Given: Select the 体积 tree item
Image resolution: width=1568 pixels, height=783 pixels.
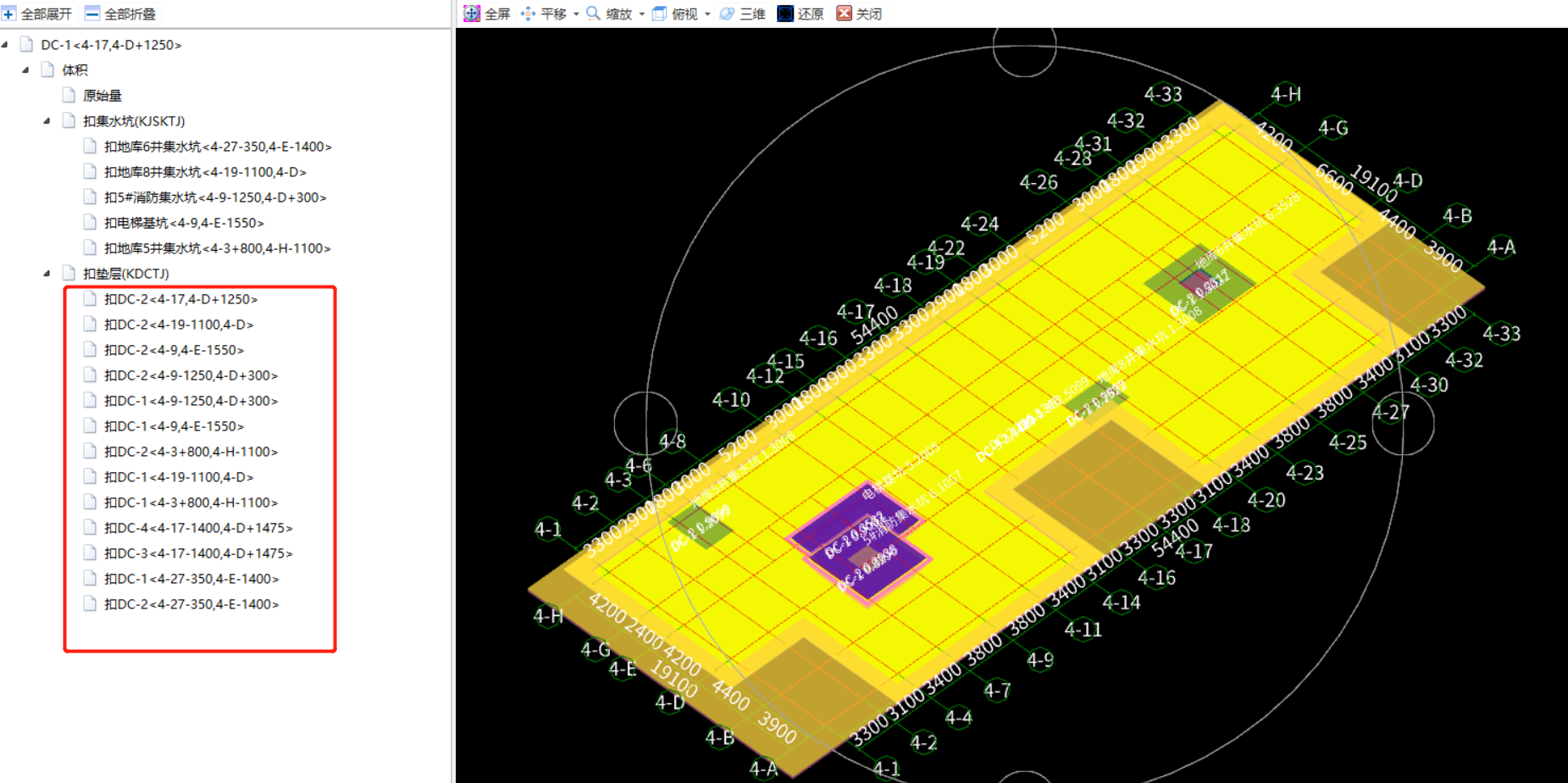Looking at the screenshot, I should coord(75,70).
